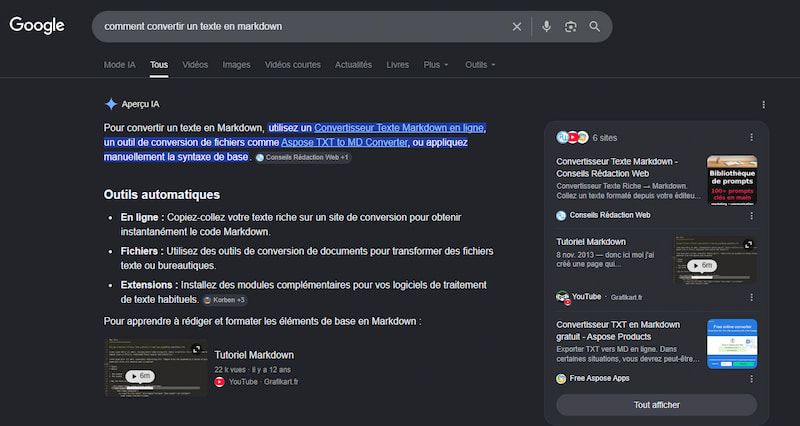
Task: Click the Conseils Rédaction Web +1 source chip
Action: (x=303, y=158)
